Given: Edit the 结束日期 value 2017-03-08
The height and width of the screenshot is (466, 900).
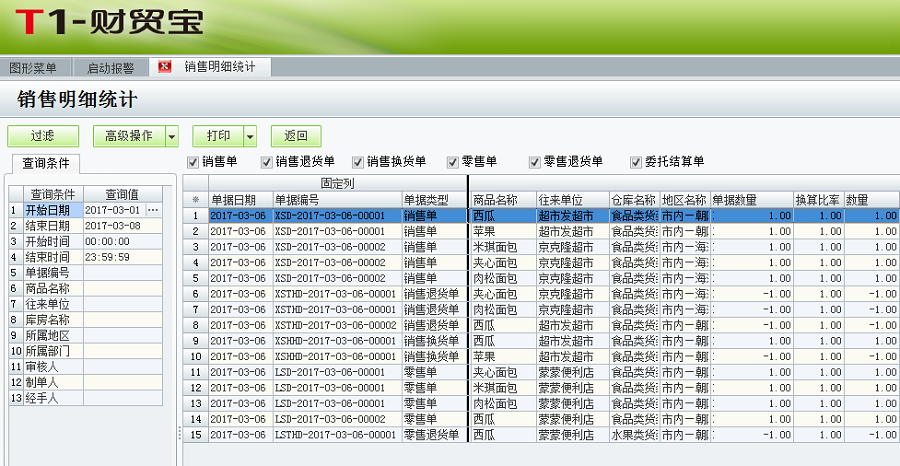Looking at the screenshot, I should [x=123, y=226].
